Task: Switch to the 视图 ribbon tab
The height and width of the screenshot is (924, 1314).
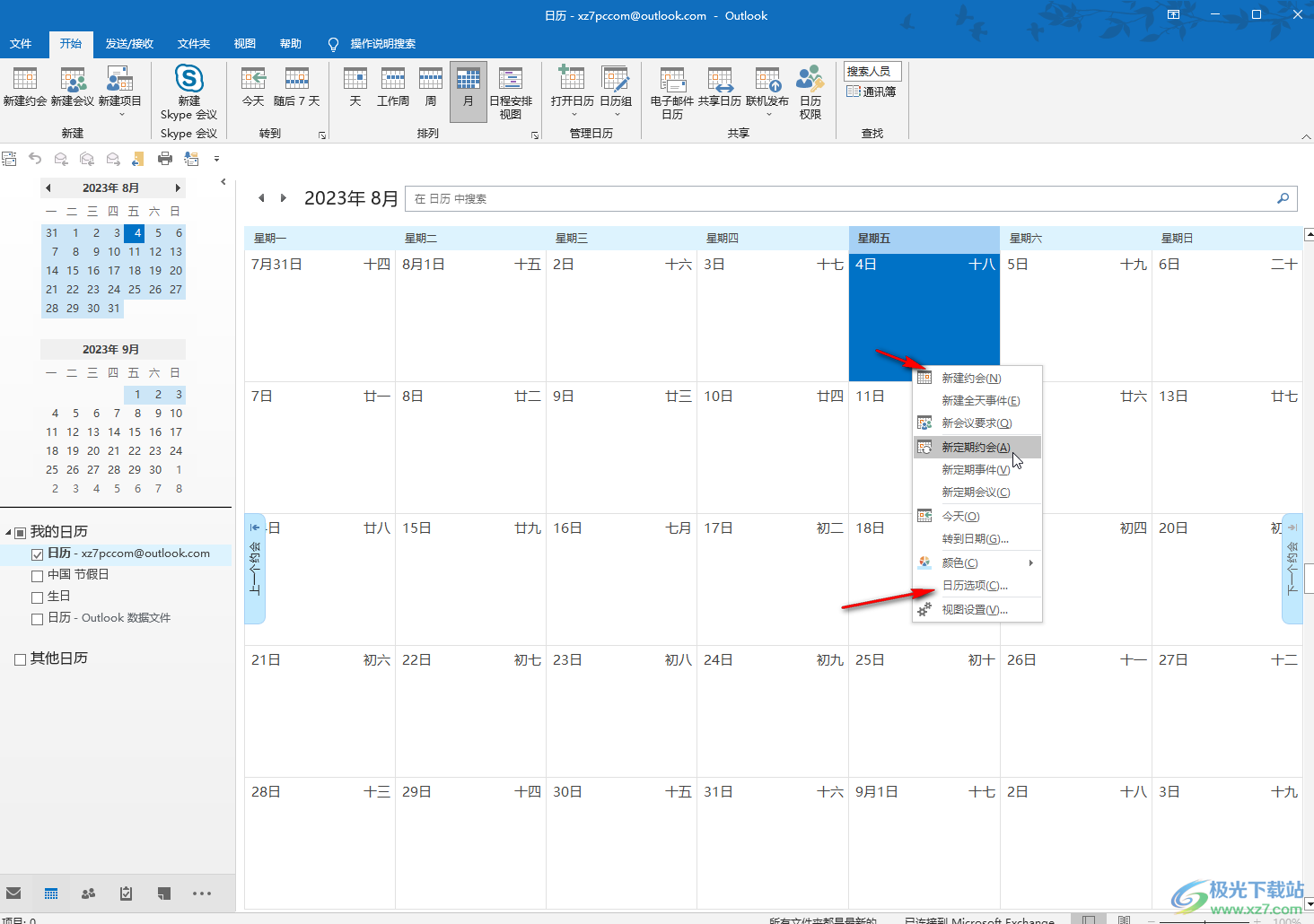Action: click(x=245, y=44)
